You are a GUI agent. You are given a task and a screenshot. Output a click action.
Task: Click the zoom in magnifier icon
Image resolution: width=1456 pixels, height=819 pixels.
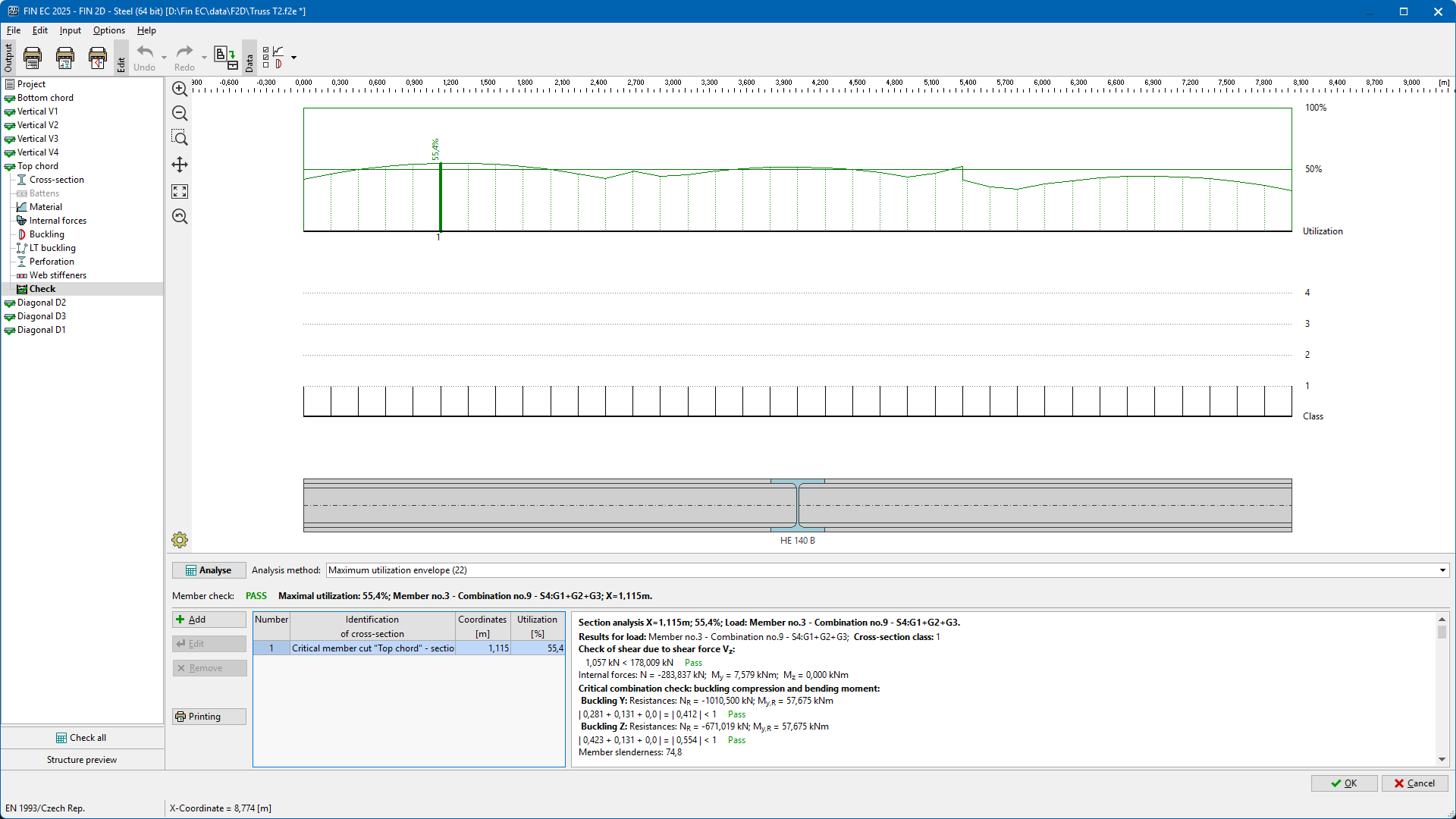tap(180, 89)
